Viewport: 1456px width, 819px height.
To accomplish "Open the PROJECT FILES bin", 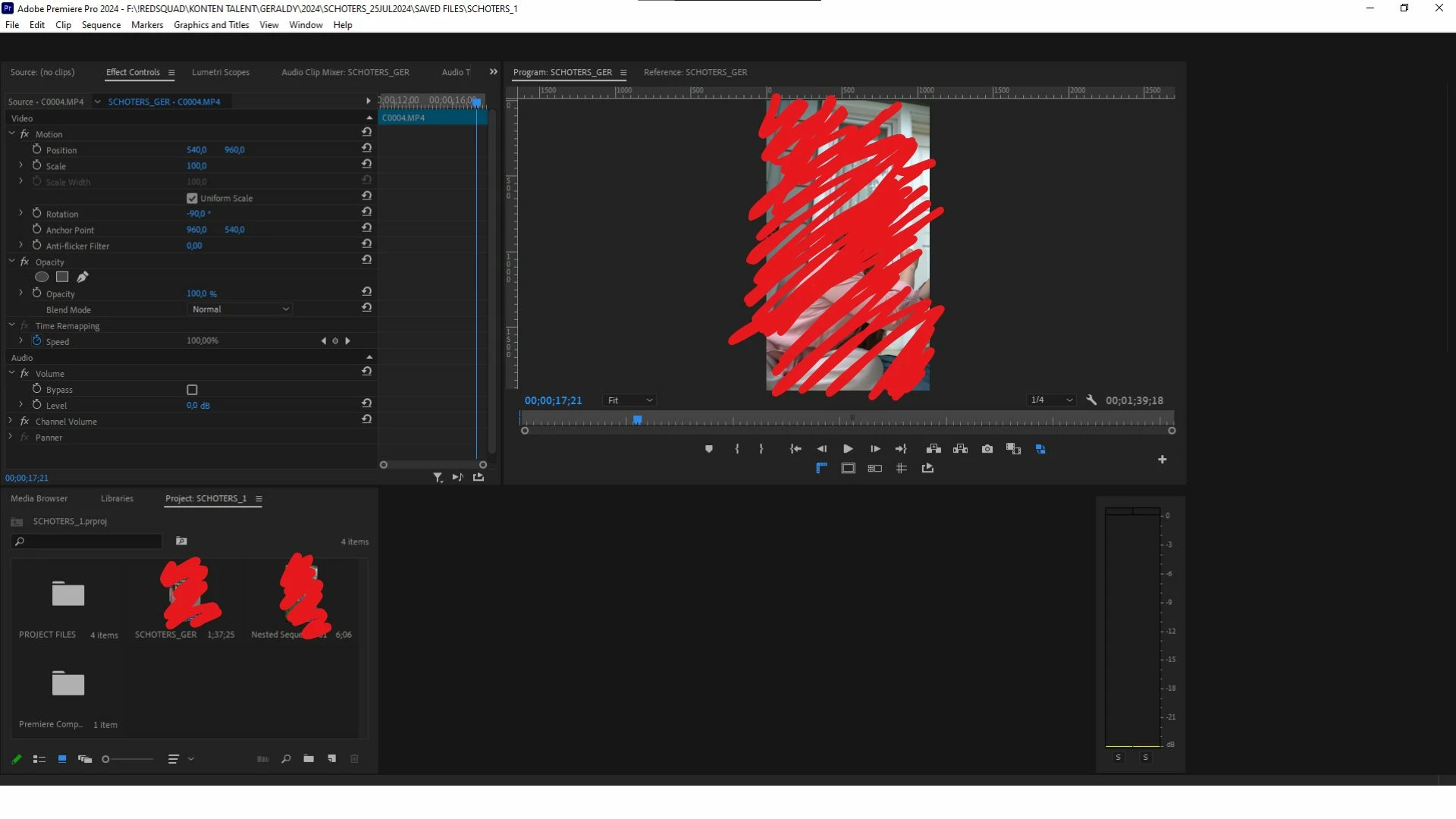I will [67, 594].
